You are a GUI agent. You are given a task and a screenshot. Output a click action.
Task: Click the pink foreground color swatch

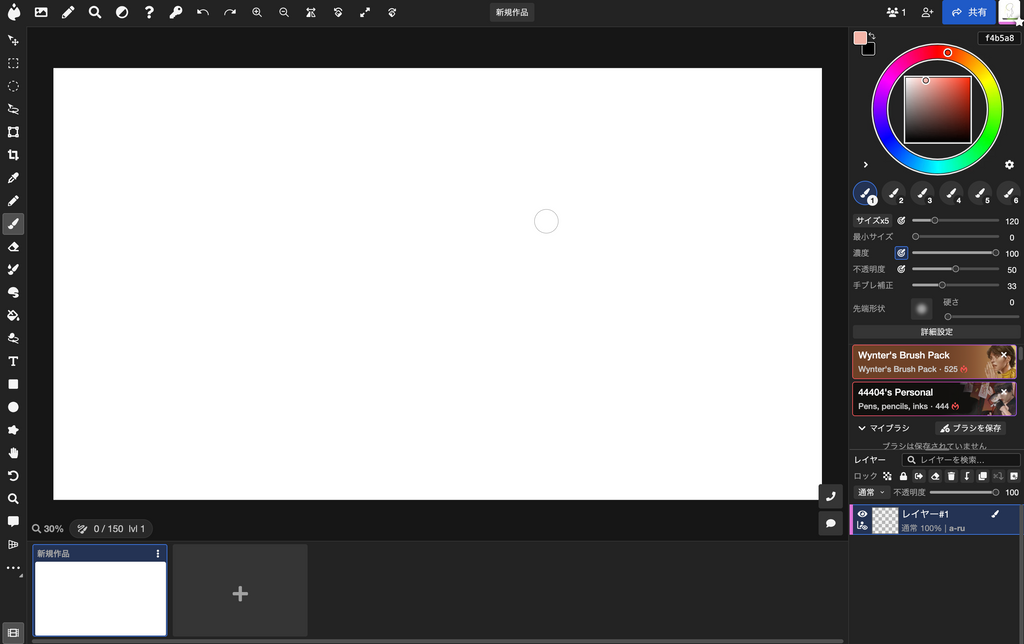[x=859, y=38]
